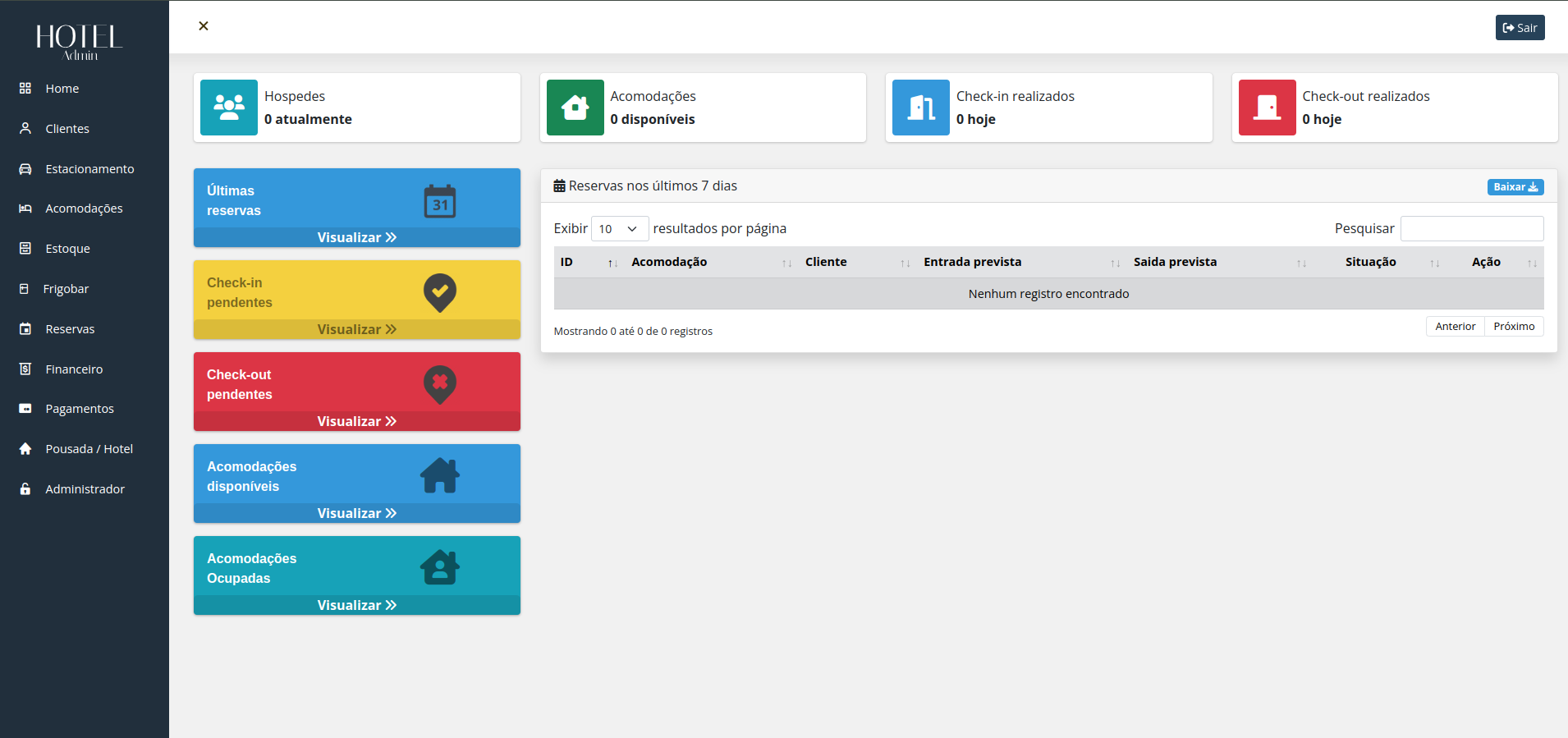
Task: Click the green Acomodações house icon
Action: (575, 108)
